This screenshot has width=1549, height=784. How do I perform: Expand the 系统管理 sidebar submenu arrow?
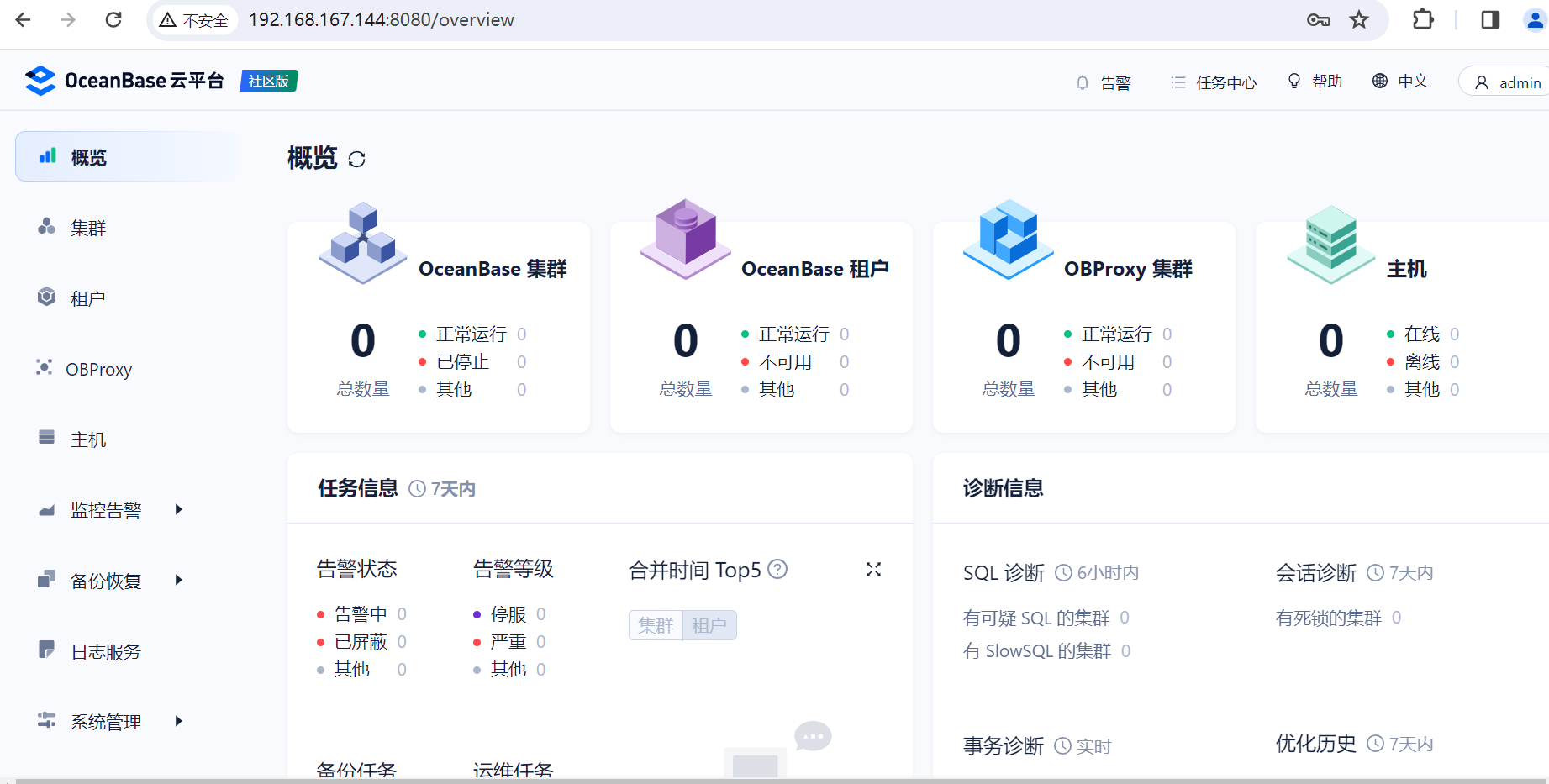[178, 721]
